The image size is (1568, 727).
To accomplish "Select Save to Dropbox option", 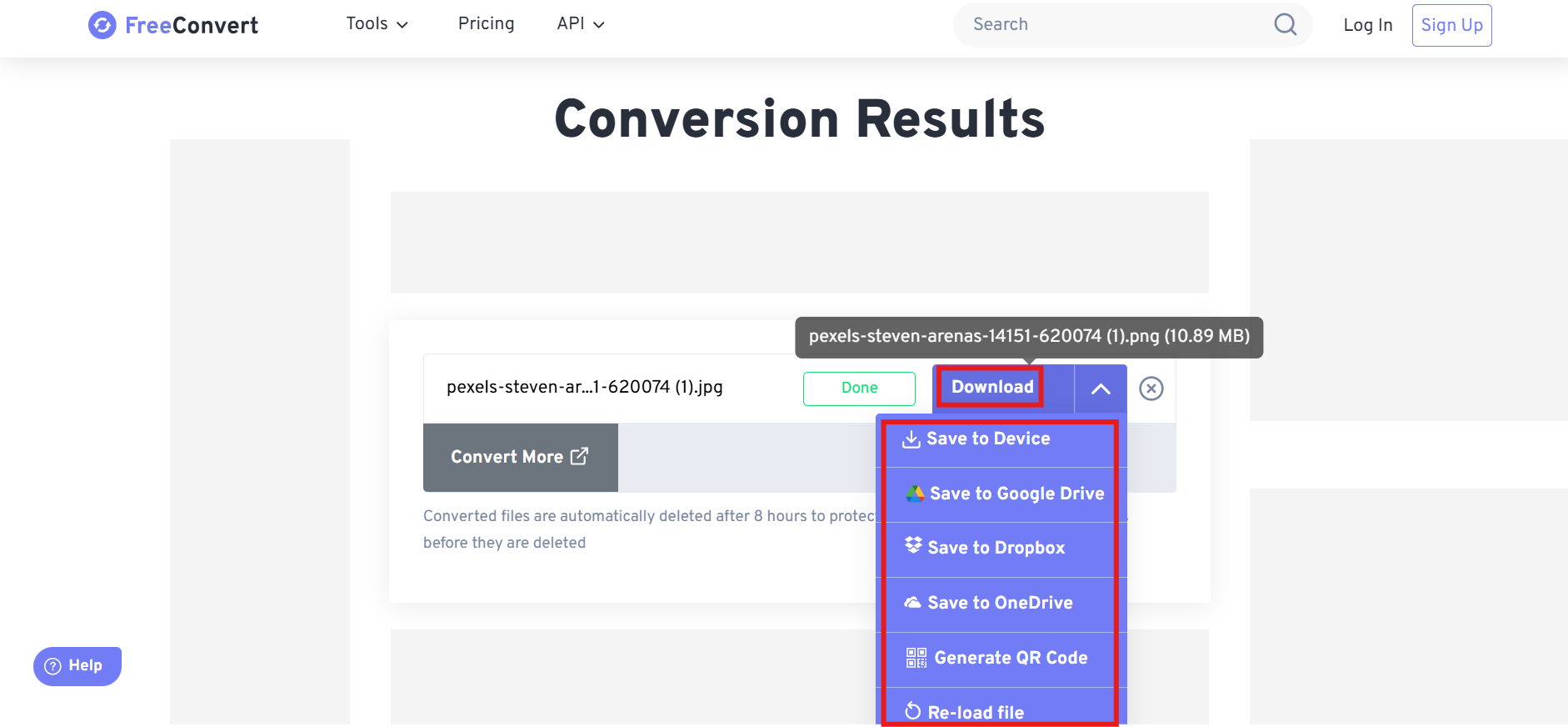I will click(996, 548).
